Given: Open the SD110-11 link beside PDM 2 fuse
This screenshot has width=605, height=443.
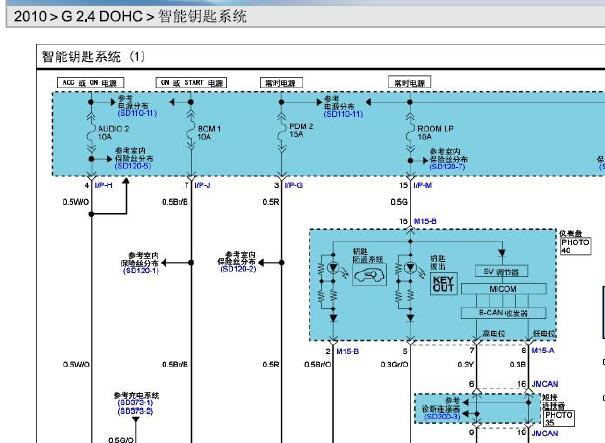Looking at the screenshot, I should pyautogui.click(x=343, y=114).
